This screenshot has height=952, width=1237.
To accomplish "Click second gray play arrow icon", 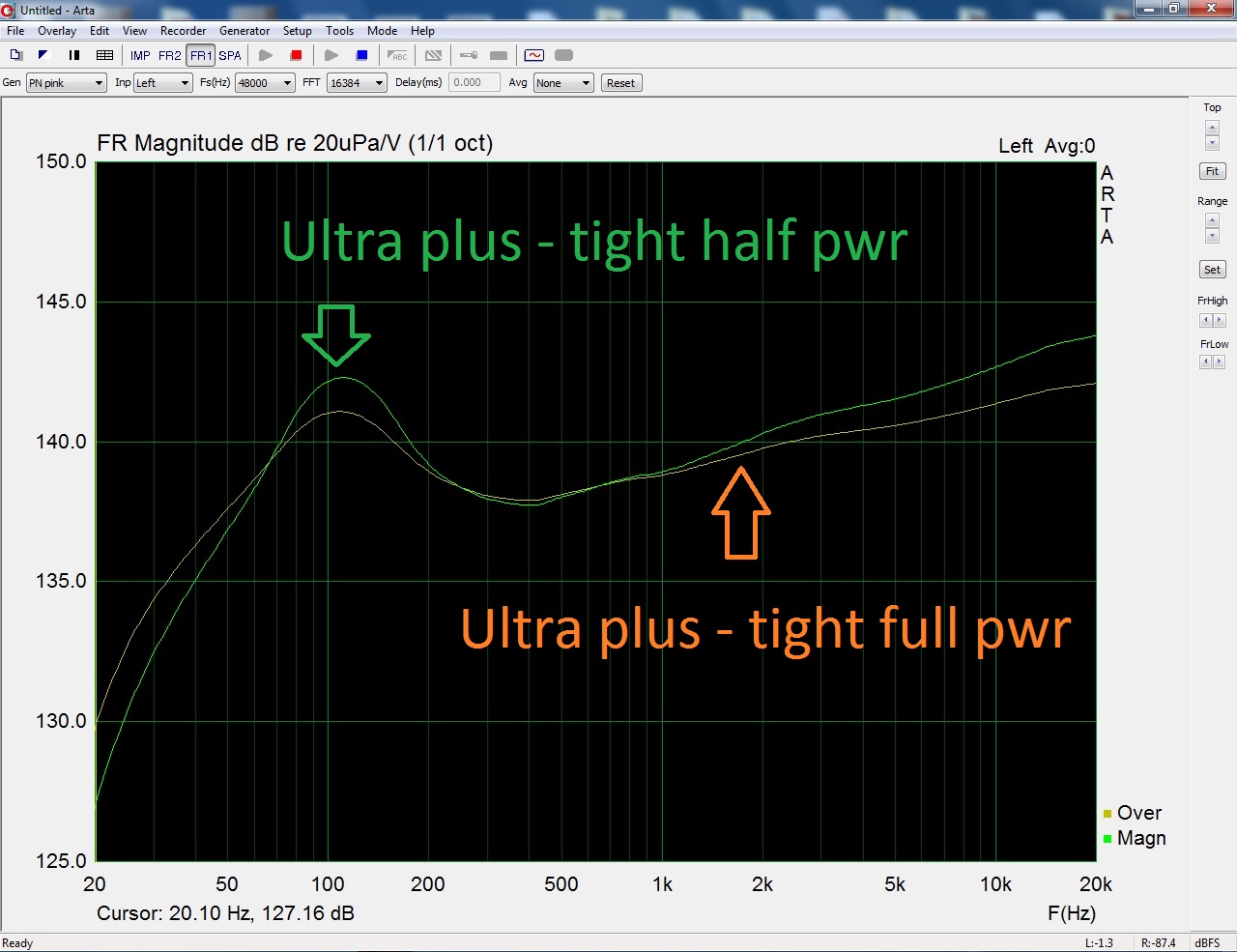I will tap(331, 55).
